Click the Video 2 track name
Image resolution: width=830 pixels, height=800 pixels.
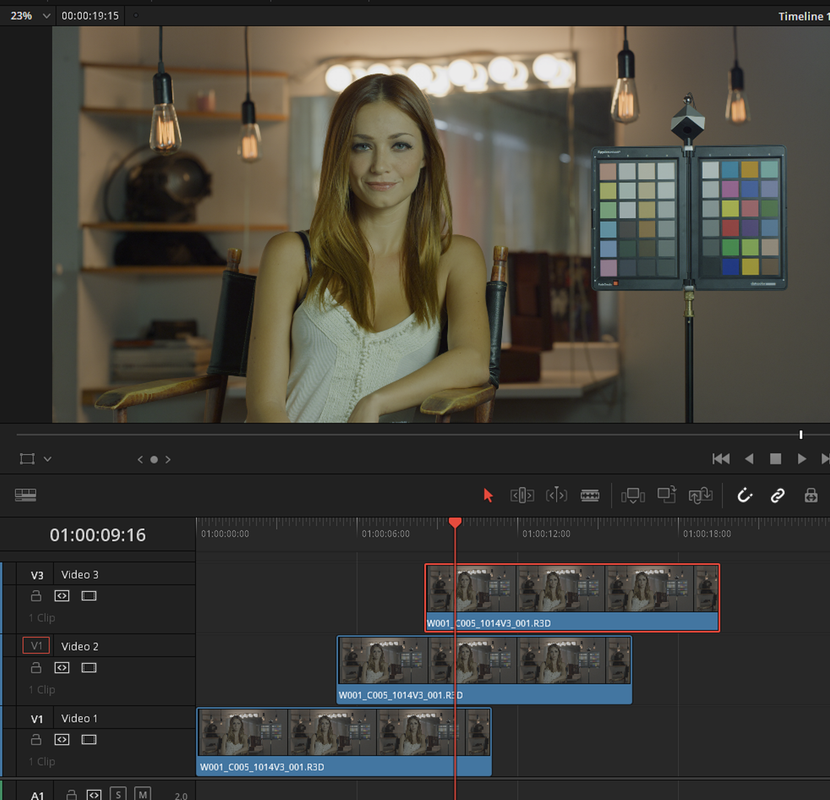[x=80, y=646]
